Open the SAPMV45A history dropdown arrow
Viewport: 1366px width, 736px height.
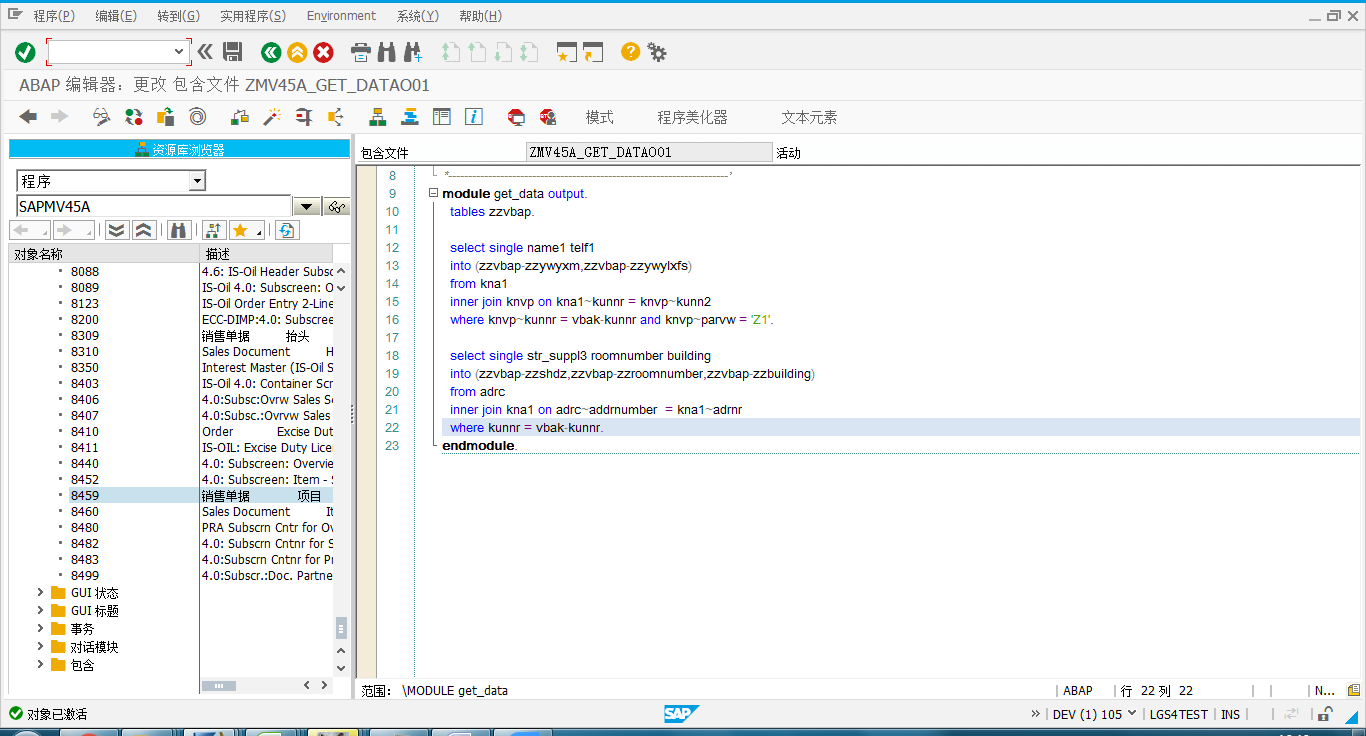point(306,207)
